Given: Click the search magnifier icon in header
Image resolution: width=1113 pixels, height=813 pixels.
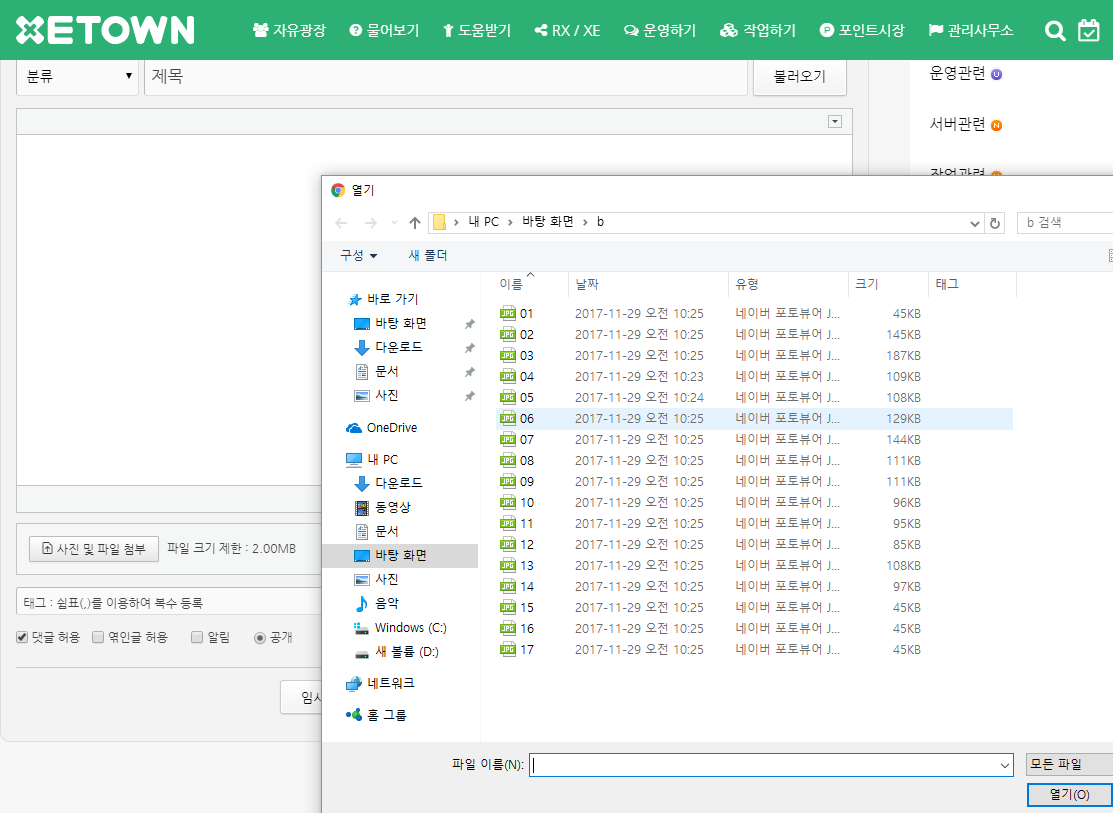Looking at the screenshot, I should [x=1055, y=31].
